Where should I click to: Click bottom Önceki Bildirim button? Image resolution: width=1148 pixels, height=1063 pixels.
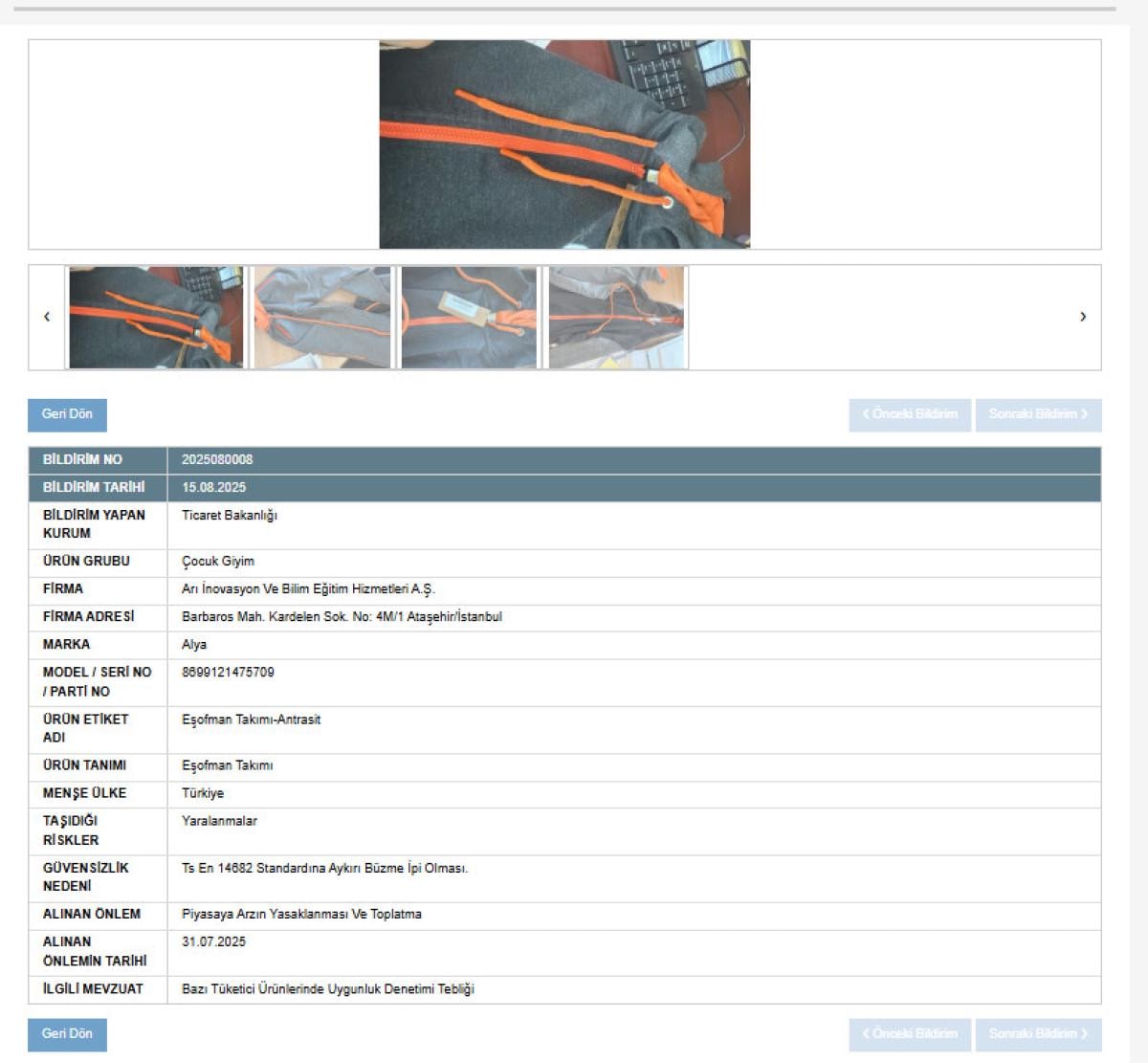[909, 1034]
